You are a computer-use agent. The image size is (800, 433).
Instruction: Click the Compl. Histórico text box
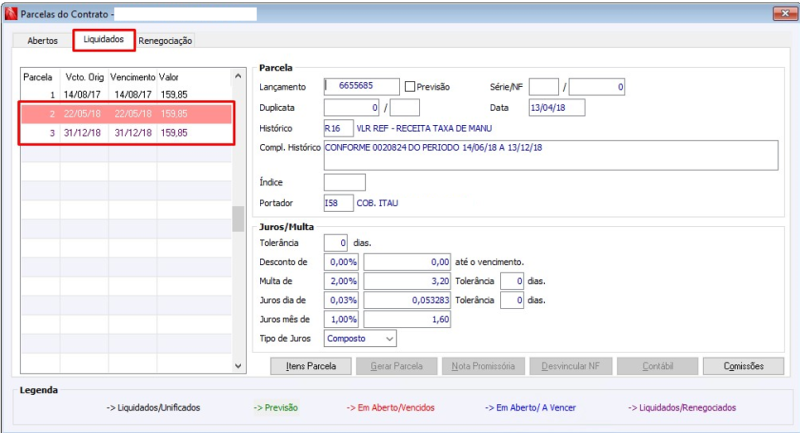point(551,155)
